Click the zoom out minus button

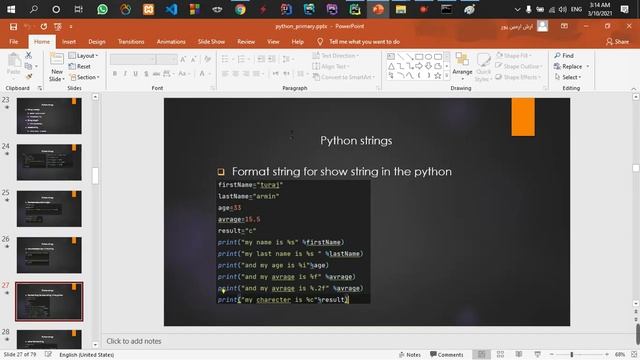[x=551, y=354]
